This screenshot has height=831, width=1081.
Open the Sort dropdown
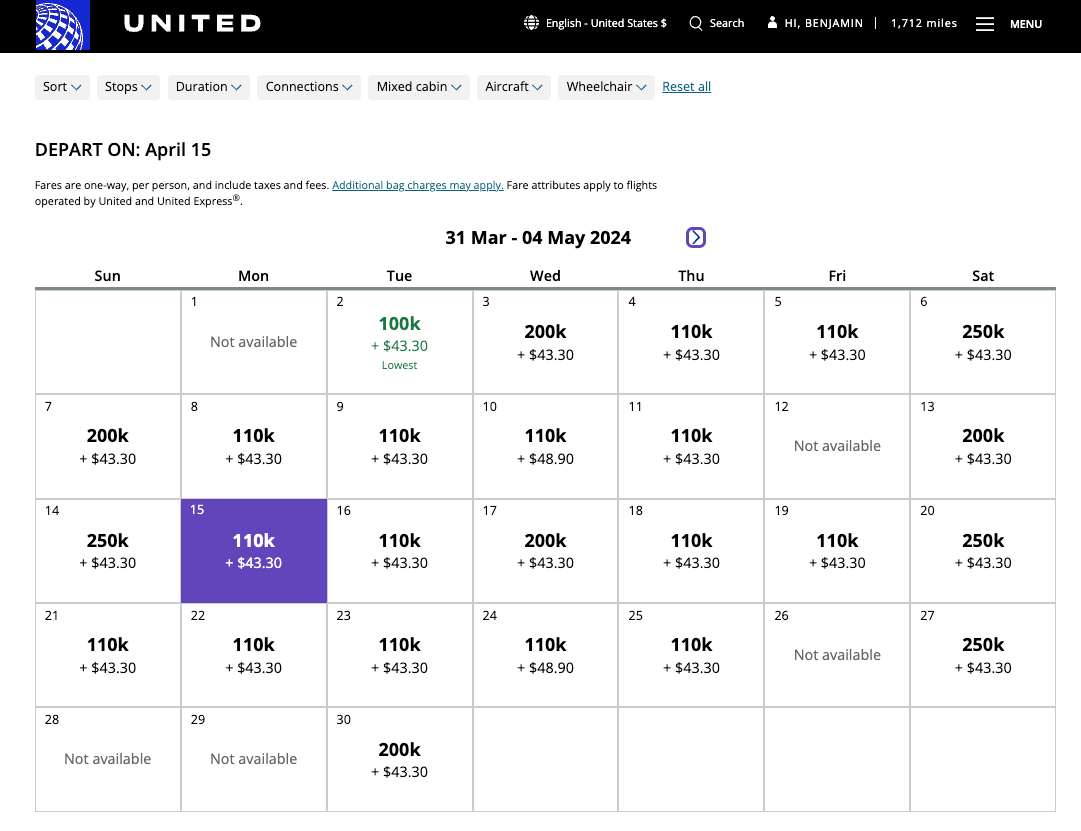pyautogui.click(x=62, y=87)
